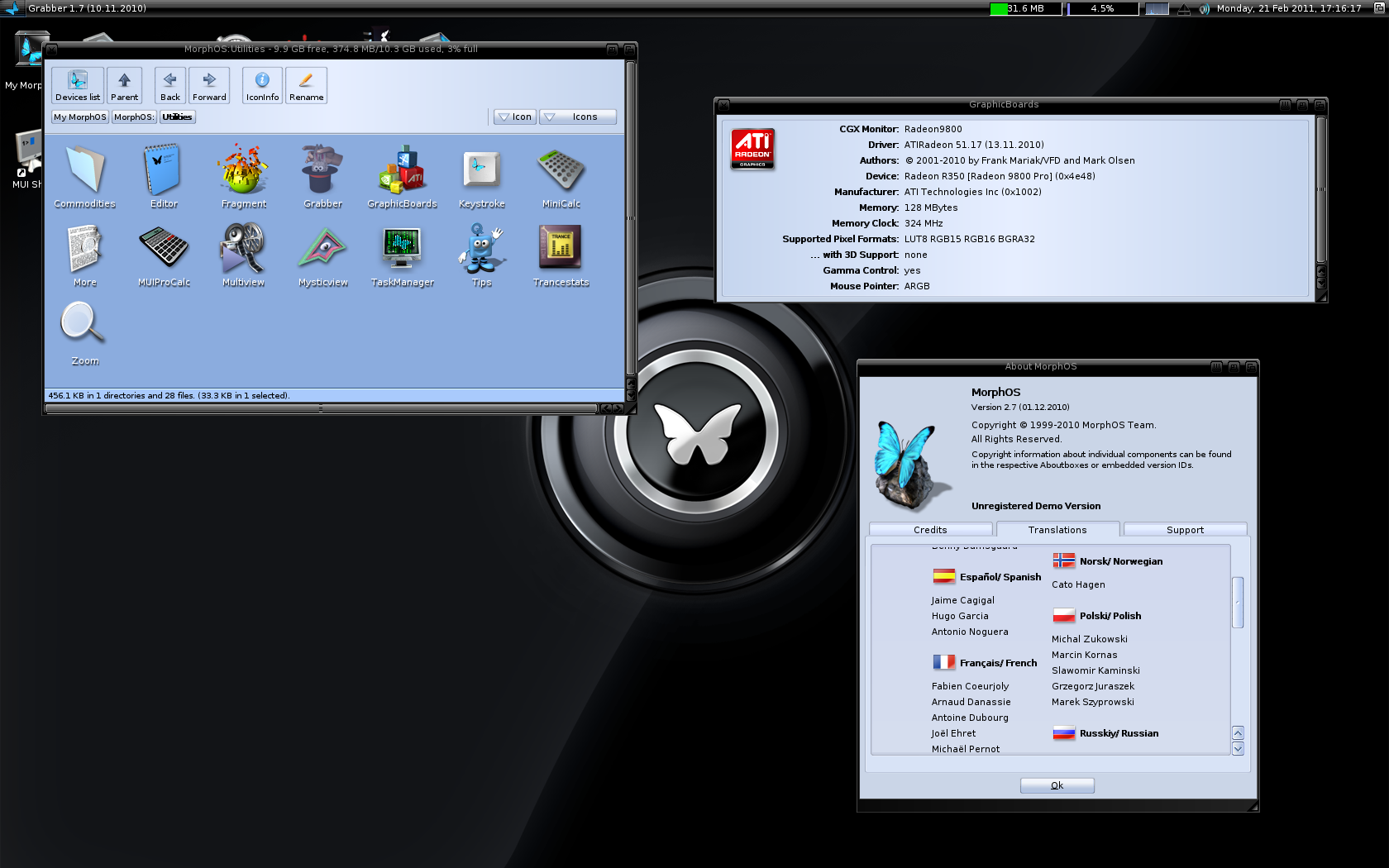Select the MUIProCalc calculator icon

[164, 255]
